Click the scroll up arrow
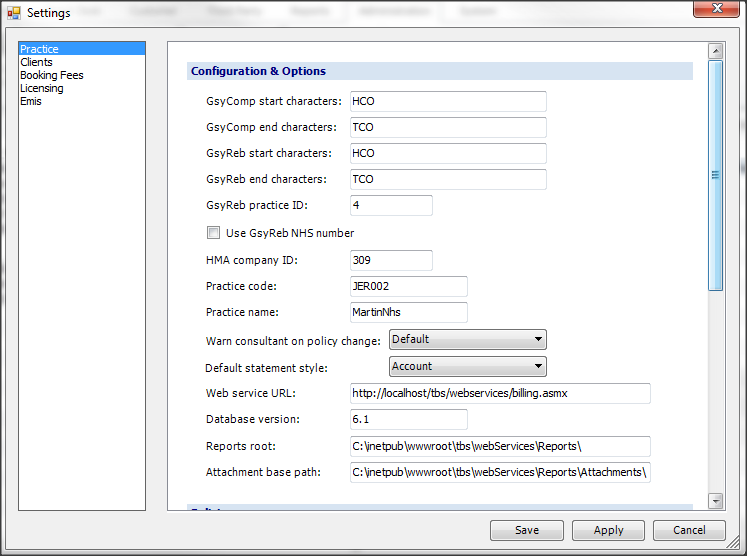This screenshot has width=747, height=556. [715, 51]
